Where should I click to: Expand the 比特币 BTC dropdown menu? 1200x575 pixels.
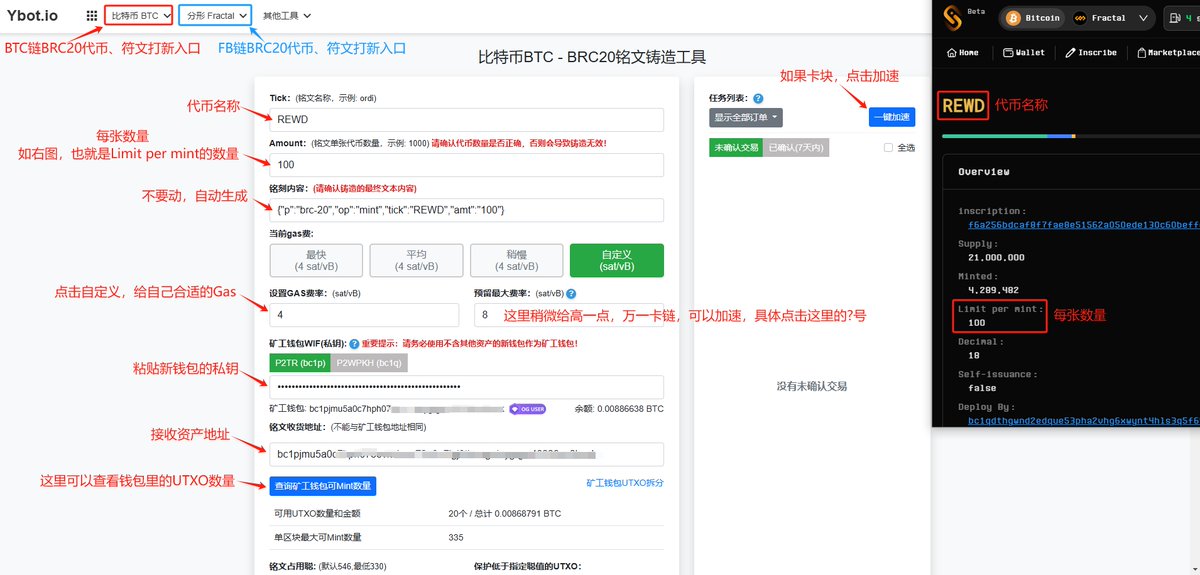(139, 16)
